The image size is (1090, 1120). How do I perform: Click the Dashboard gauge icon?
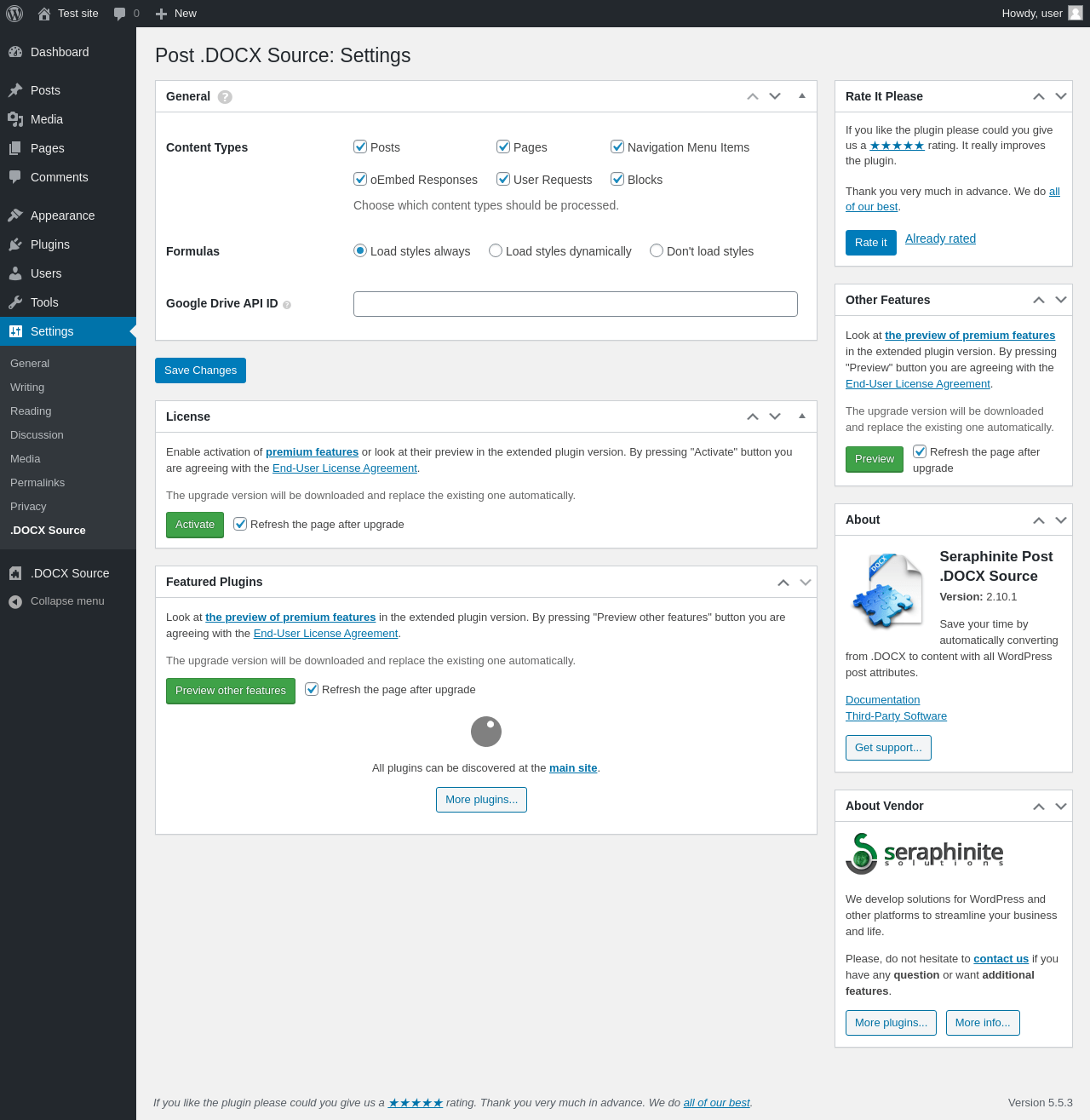pyautogui.click(x=15, y=52)
